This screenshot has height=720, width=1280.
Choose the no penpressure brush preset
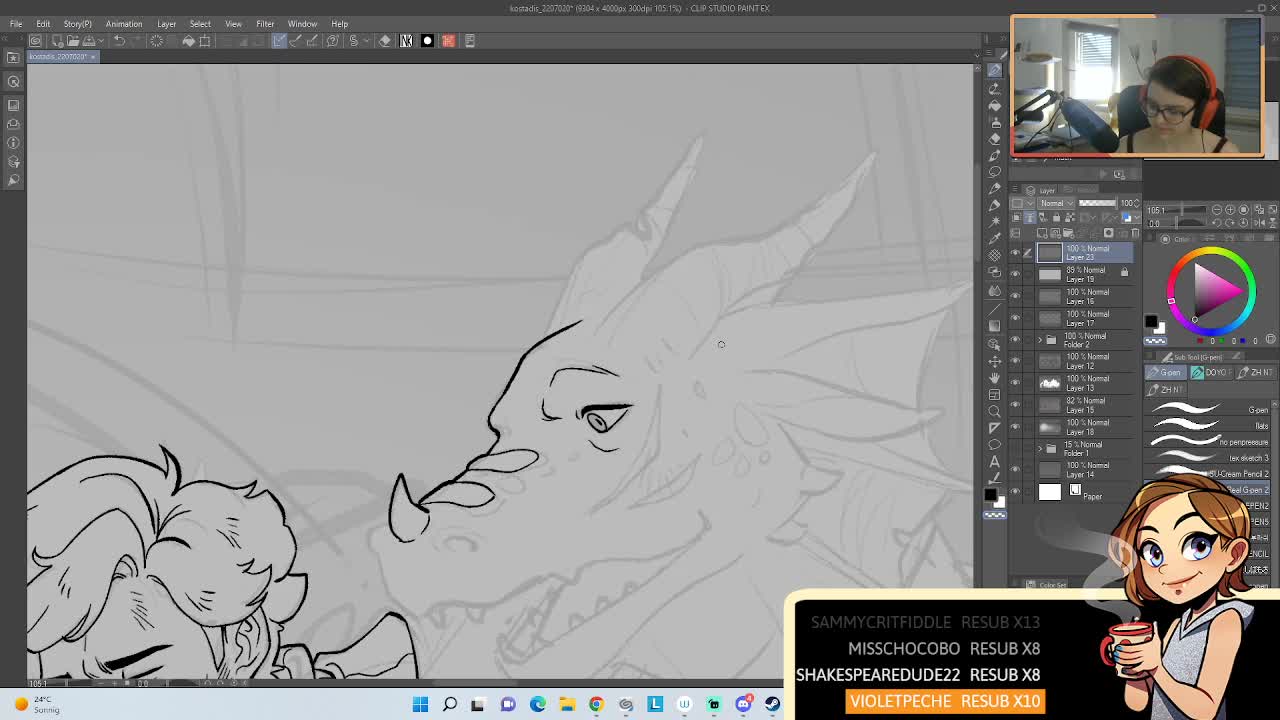point(1209,442)
